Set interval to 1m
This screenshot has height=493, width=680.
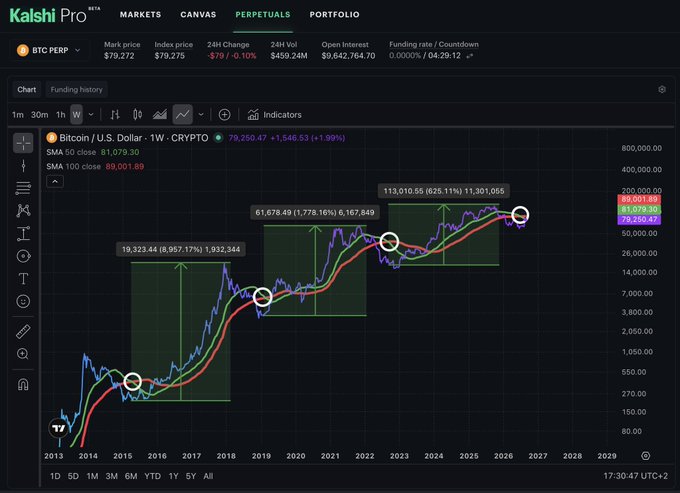pos(18,114)
